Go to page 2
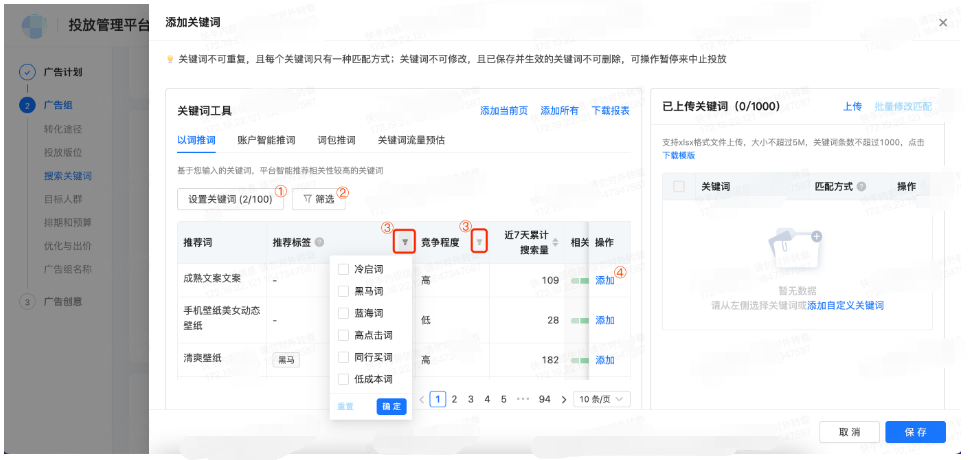The height and width of the screenshot is (460, 970). coord(454,399)
